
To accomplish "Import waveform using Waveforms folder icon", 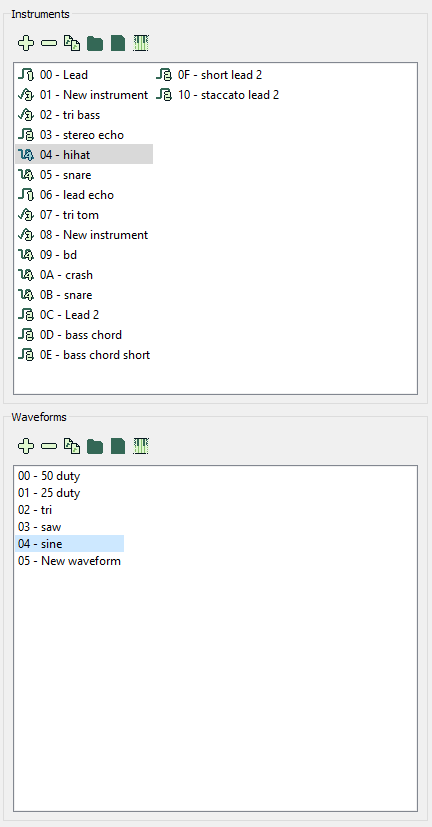I will click(95, 446).
